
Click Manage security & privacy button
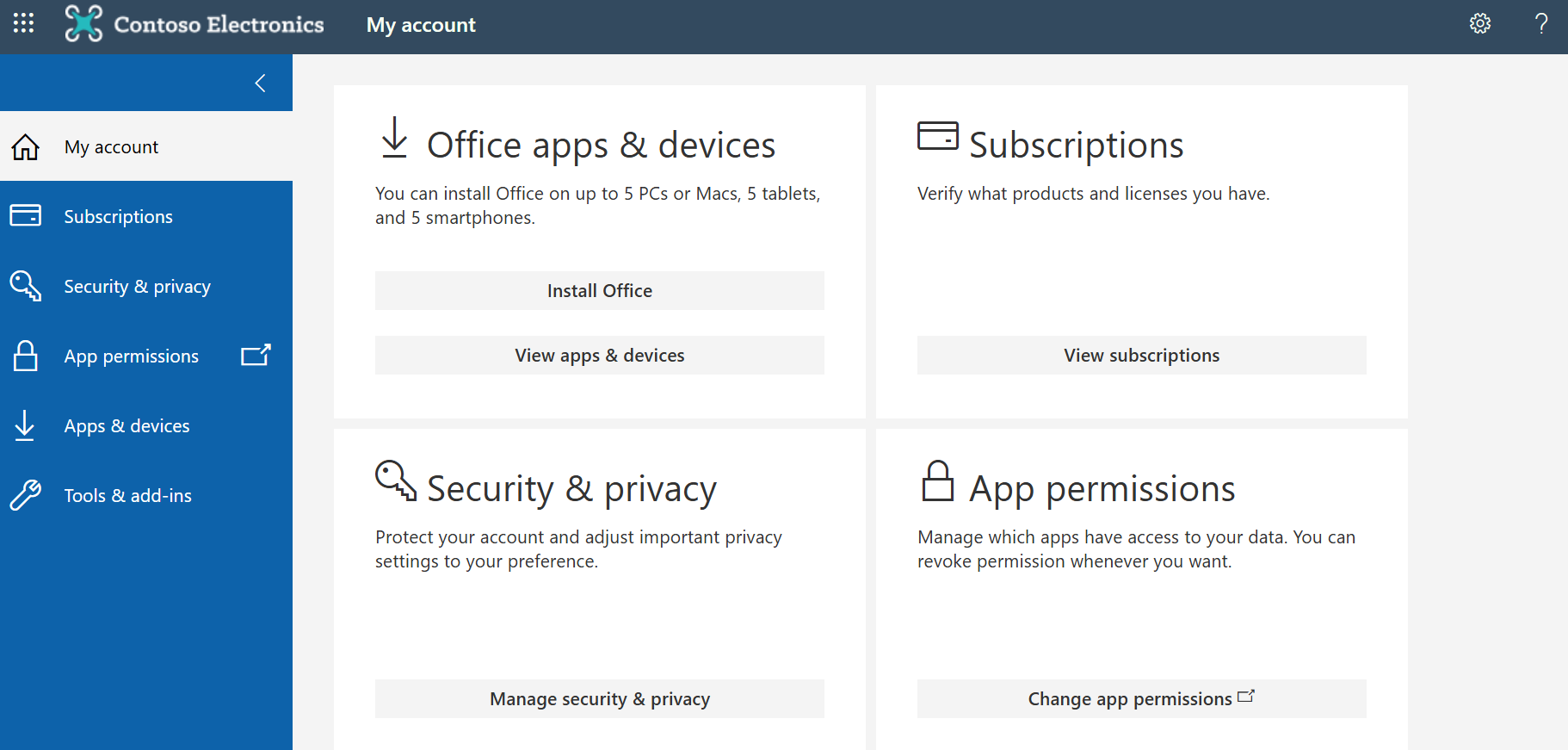click(x=600, y=699)
